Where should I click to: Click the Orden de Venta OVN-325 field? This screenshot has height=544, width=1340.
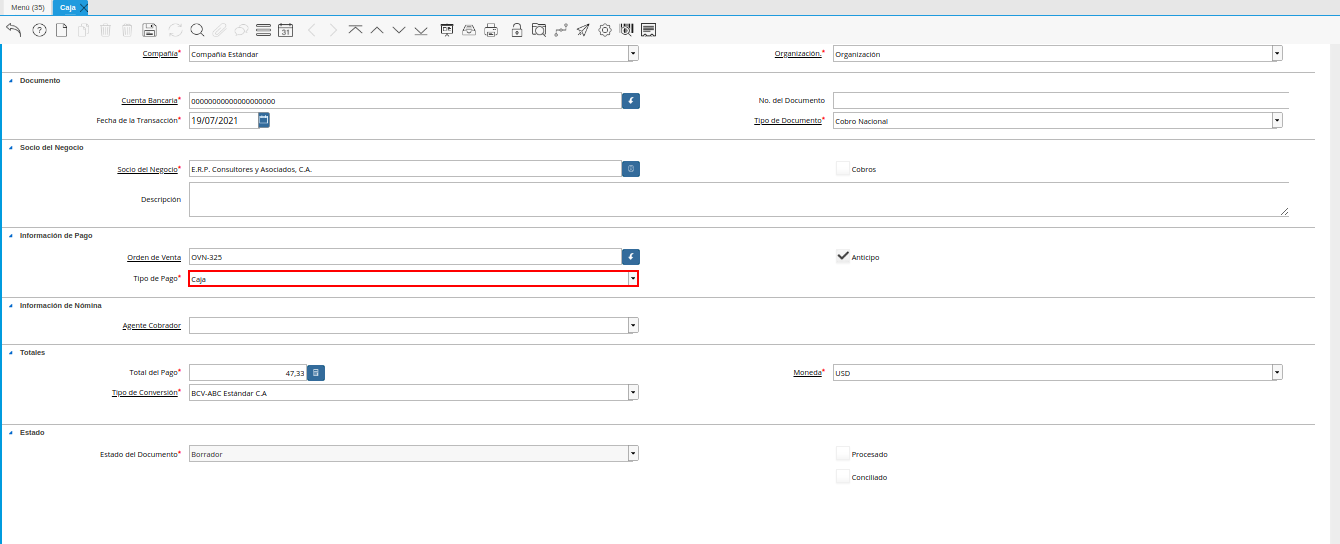coord(405,257)
